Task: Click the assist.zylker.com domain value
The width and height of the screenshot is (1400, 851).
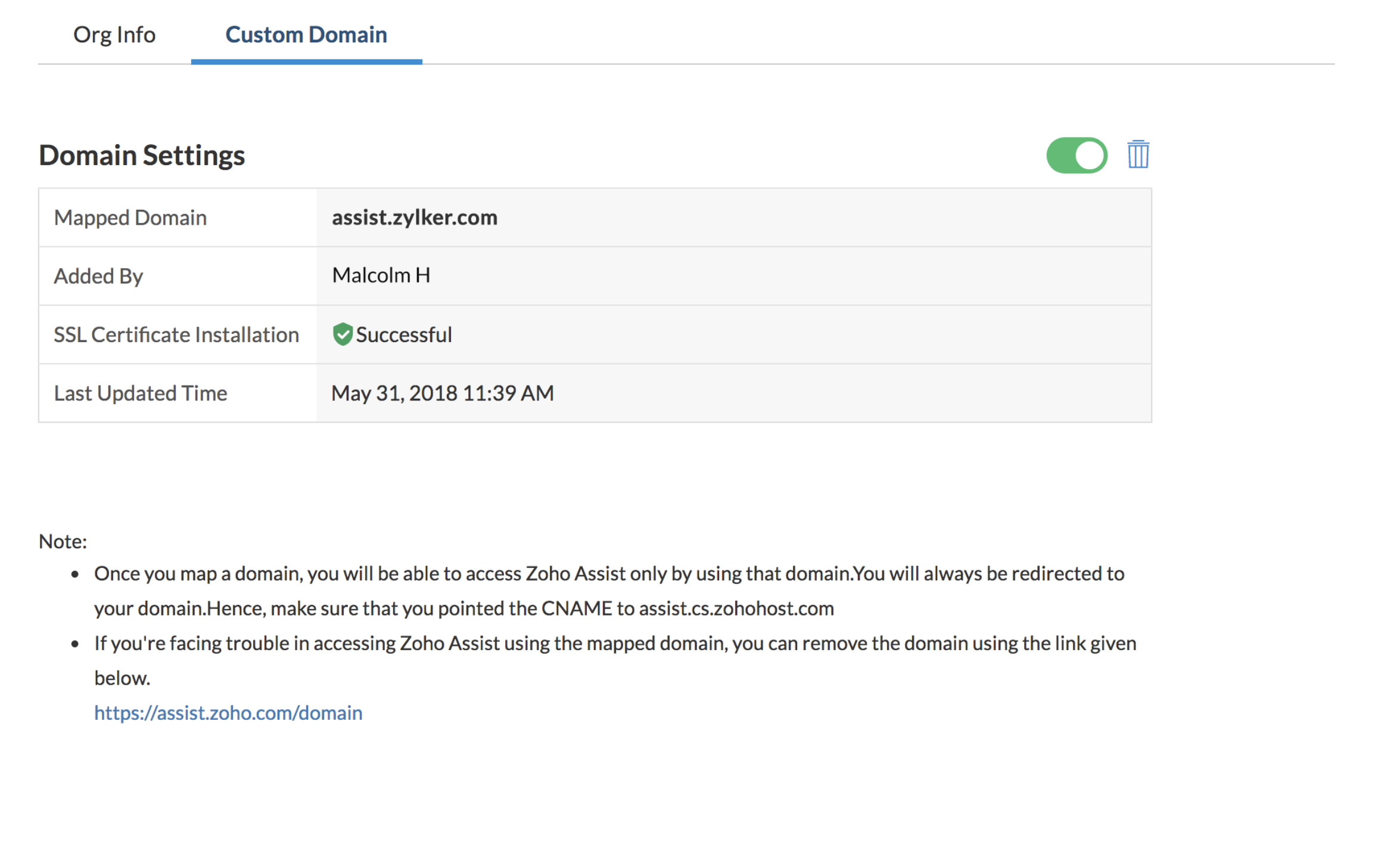Action: [x=414, y=218]
